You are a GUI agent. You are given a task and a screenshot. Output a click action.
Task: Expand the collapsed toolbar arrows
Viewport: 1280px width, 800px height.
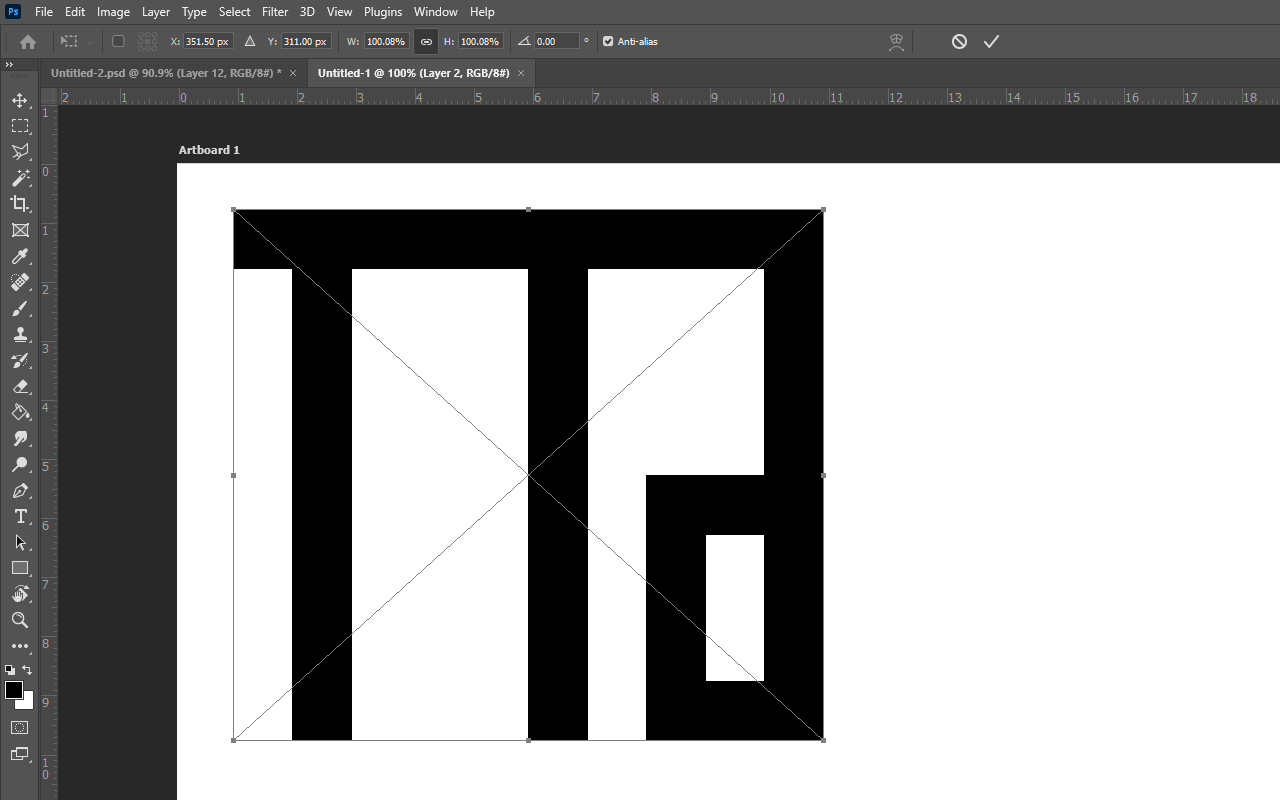tap(9, 65)
